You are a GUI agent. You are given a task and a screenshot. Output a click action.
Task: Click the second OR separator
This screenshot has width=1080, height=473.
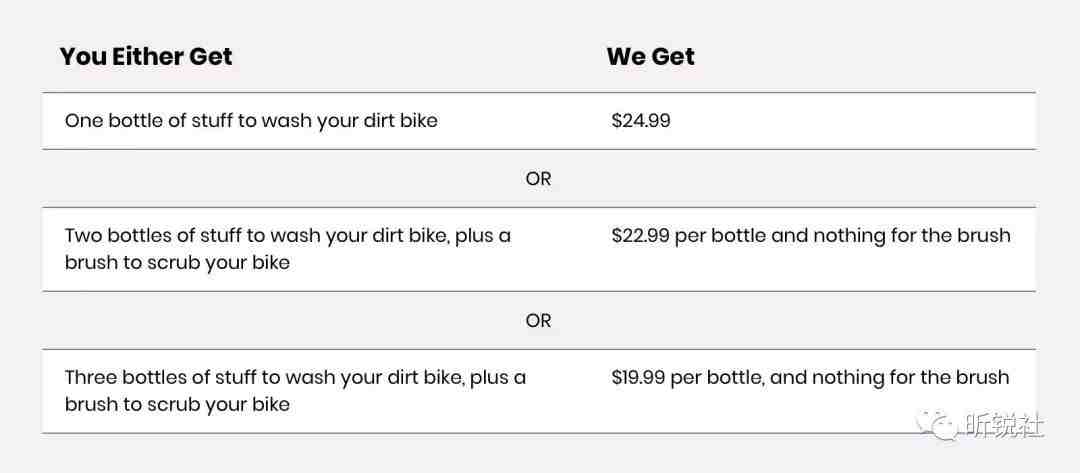[539, 321]
